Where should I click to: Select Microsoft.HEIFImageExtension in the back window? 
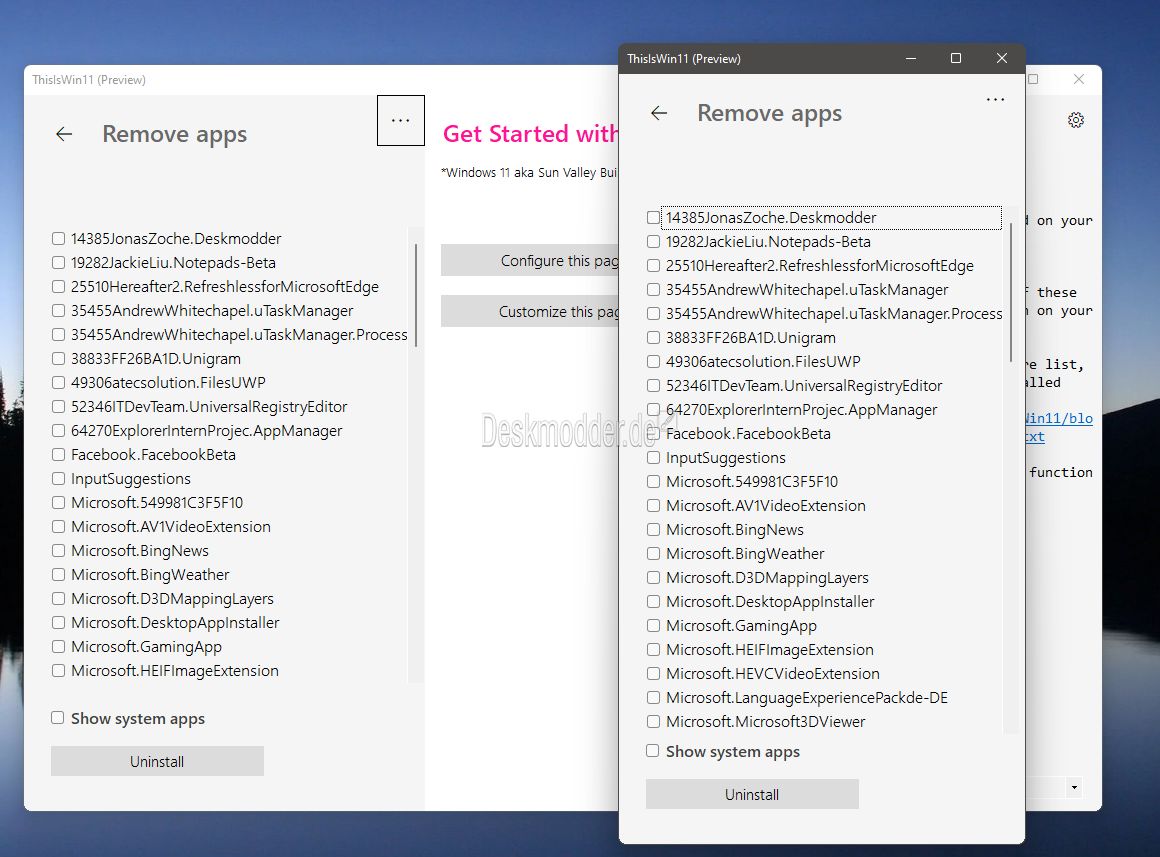point(58,671)
